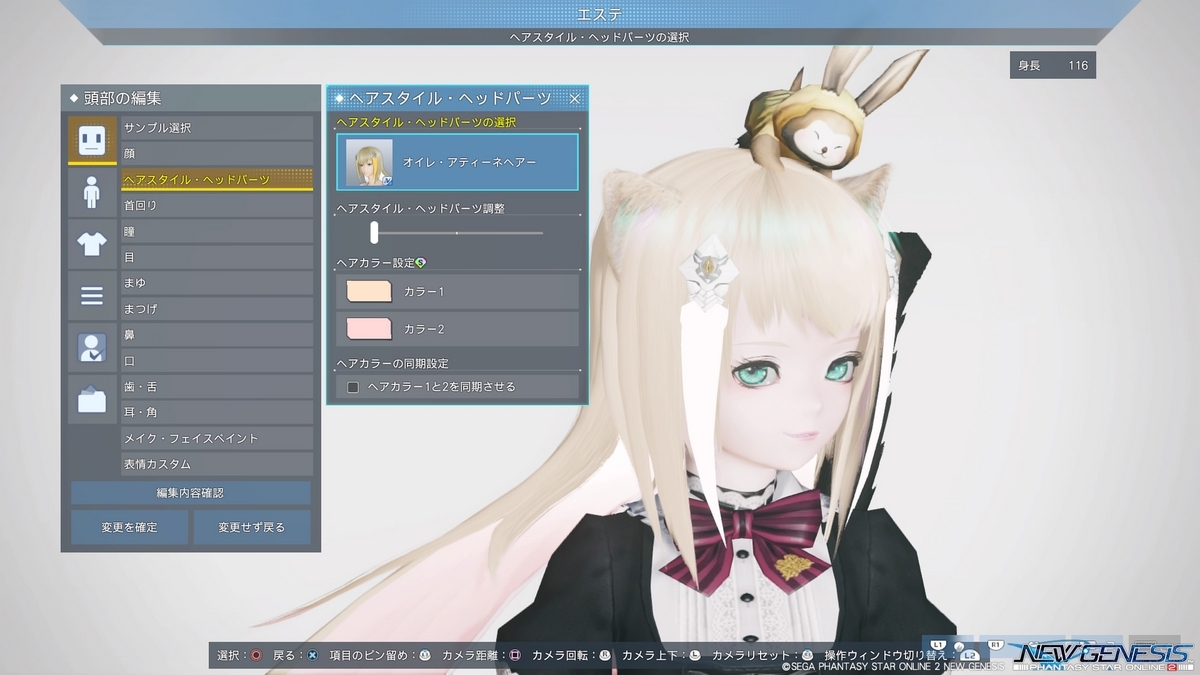Click the ヘアカラーの同期設定 heading
The height and width of the screenshot is (675, 1200).
click(x=392, y=363)
